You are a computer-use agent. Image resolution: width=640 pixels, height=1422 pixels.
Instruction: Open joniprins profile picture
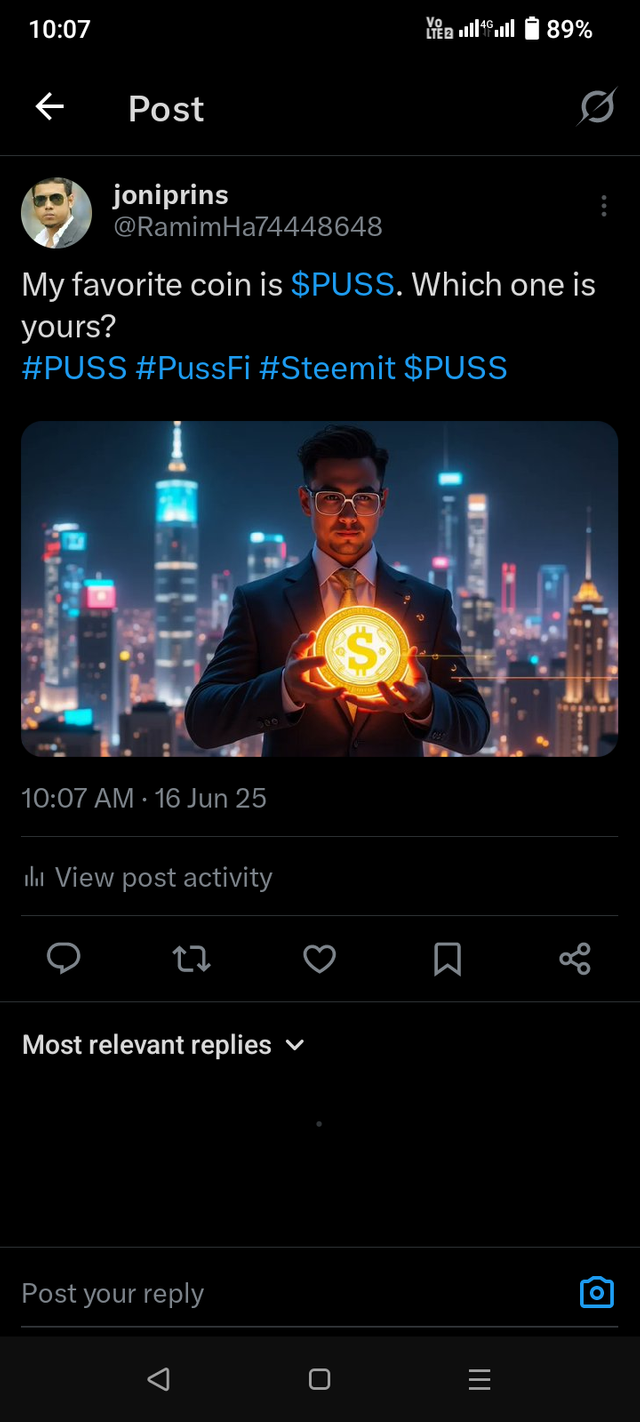pos(56,213)
